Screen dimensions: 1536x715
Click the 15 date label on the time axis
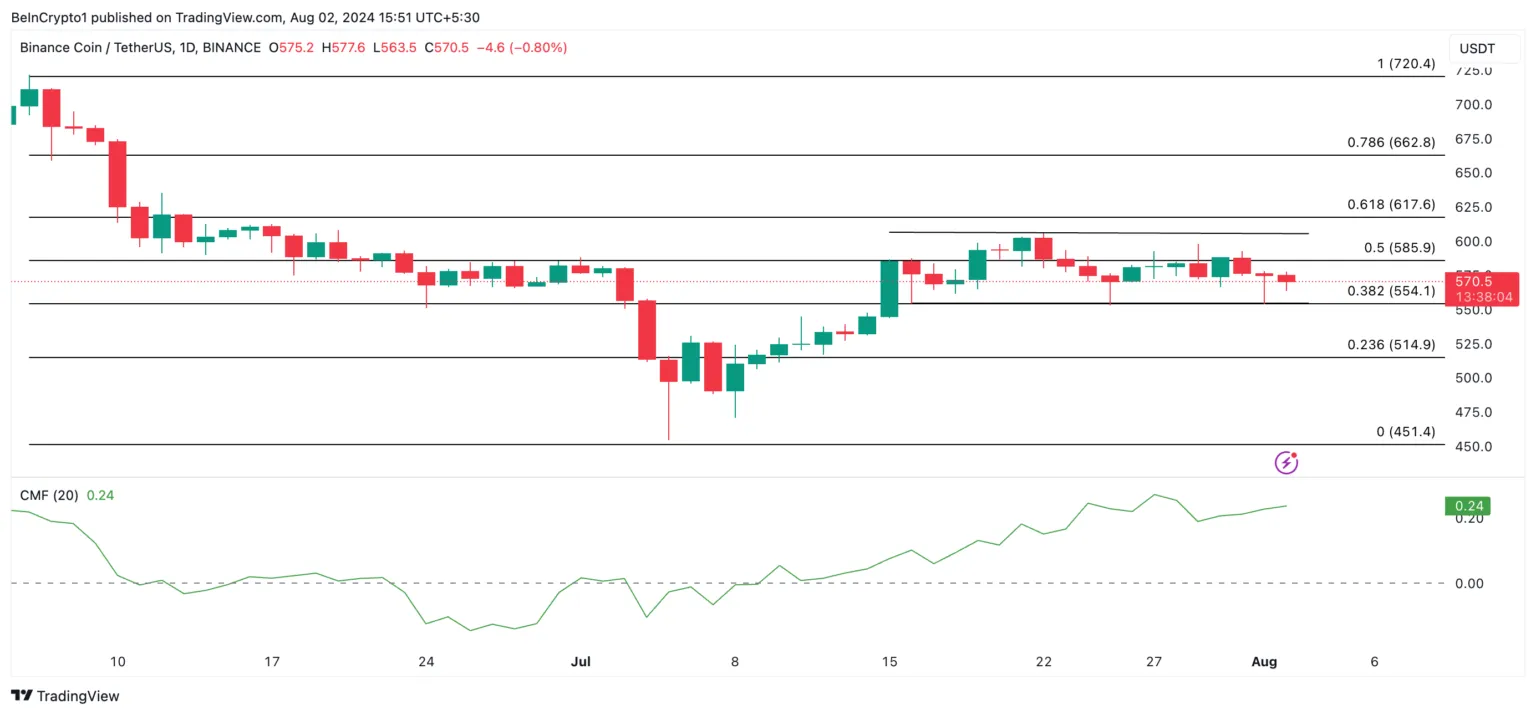(x=889, y=662)
